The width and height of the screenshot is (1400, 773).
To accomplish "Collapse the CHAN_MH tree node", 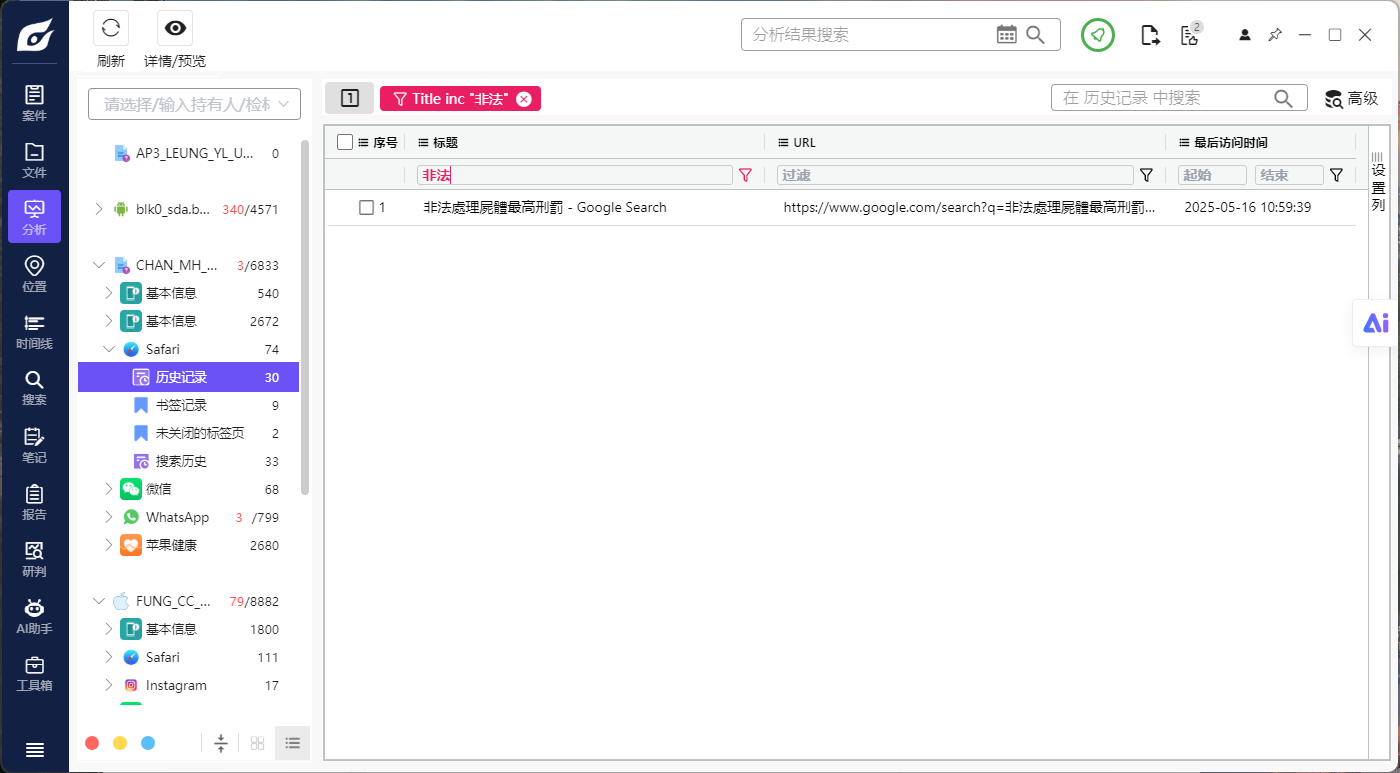I will click(x=99, y=265).
